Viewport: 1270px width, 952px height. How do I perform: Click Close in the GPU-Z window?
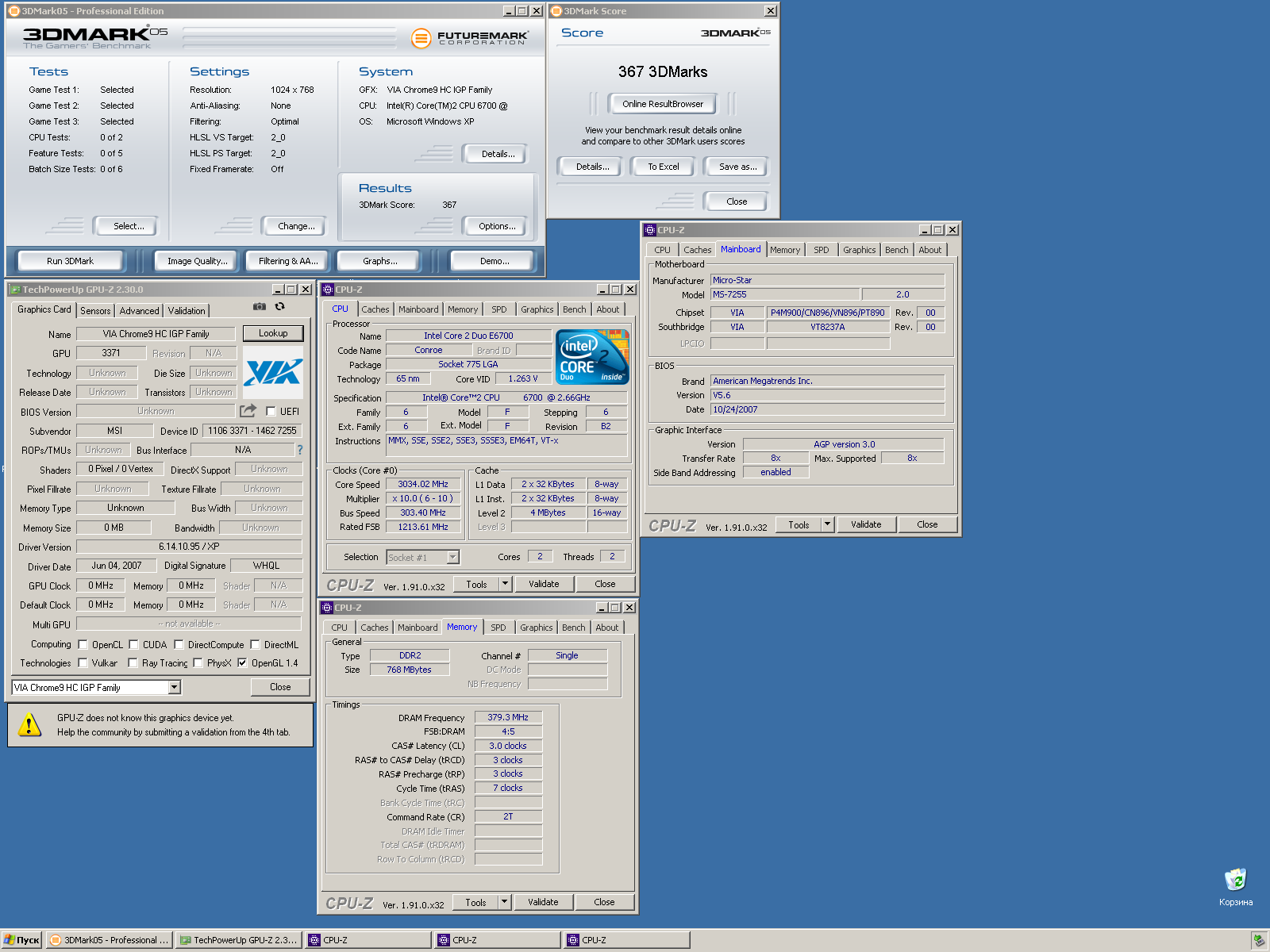click(x=280, y=687)
